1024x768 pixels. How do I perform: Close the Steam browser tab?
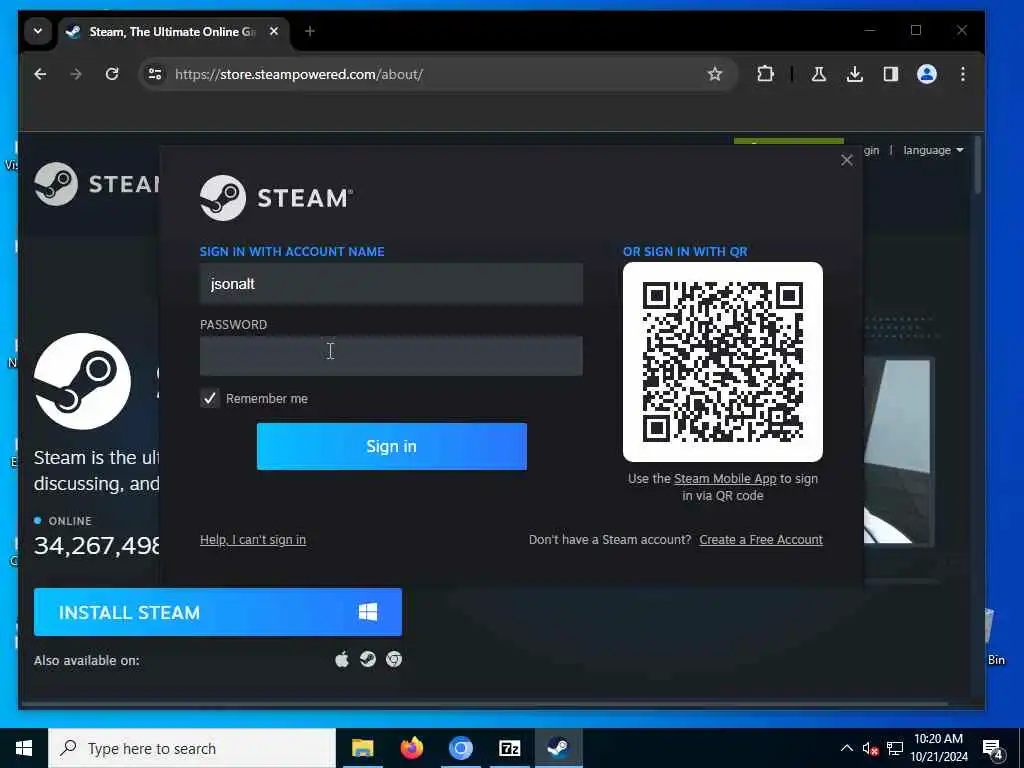(x=274, y=31)
